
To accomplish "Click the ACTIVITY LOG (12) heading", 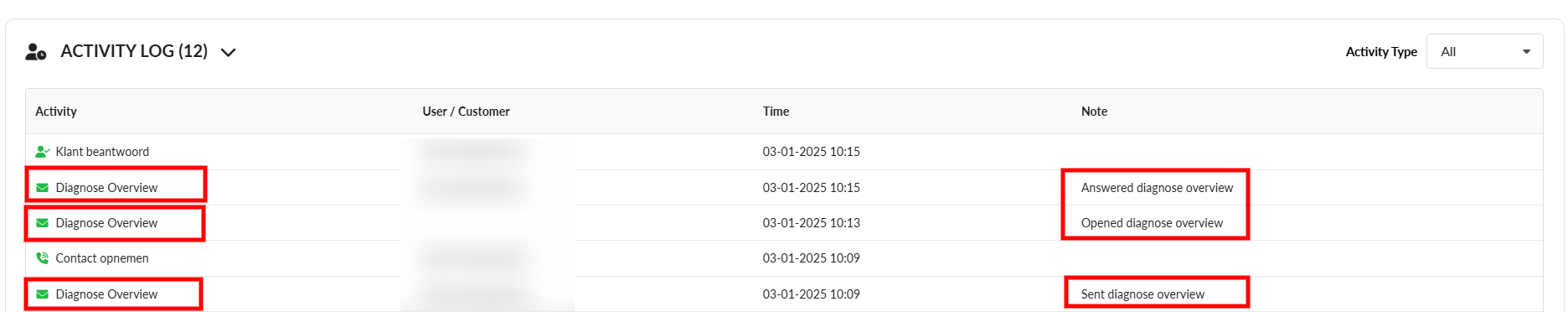I will [x=134, y=51].
